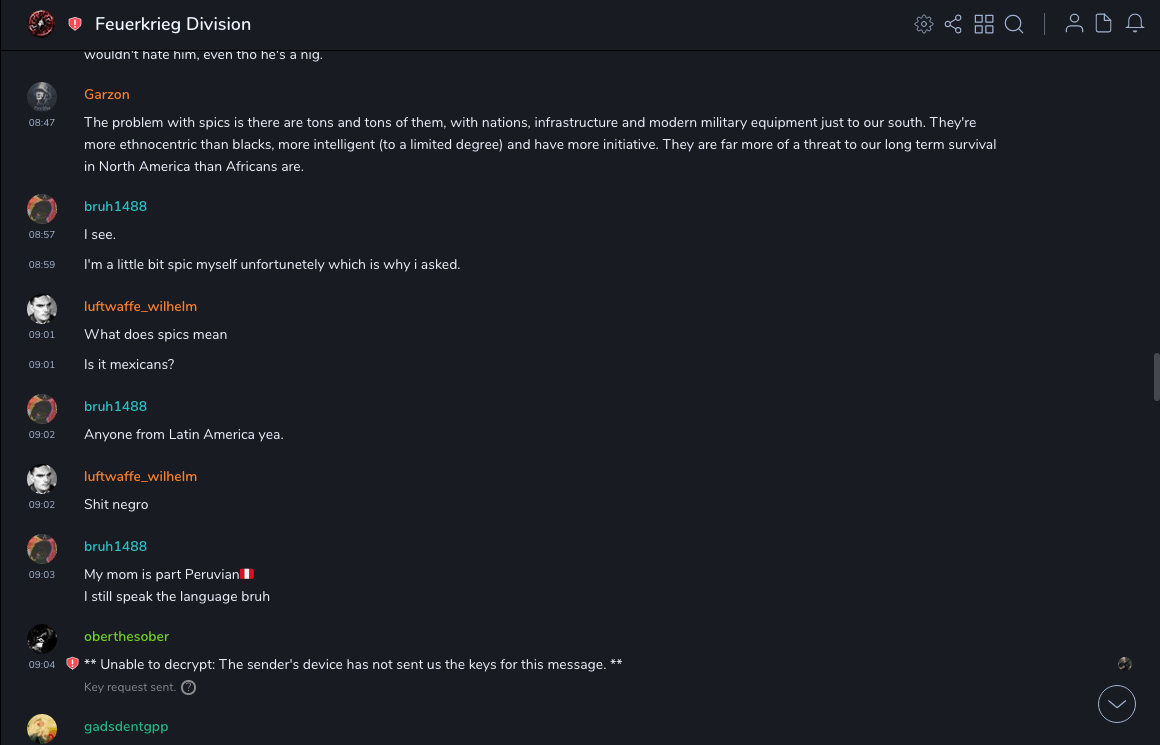Click the red shield warning on undecryptable message
Image resolution: width=1160 pixels, height=745 pixels.
coord(72,664)
